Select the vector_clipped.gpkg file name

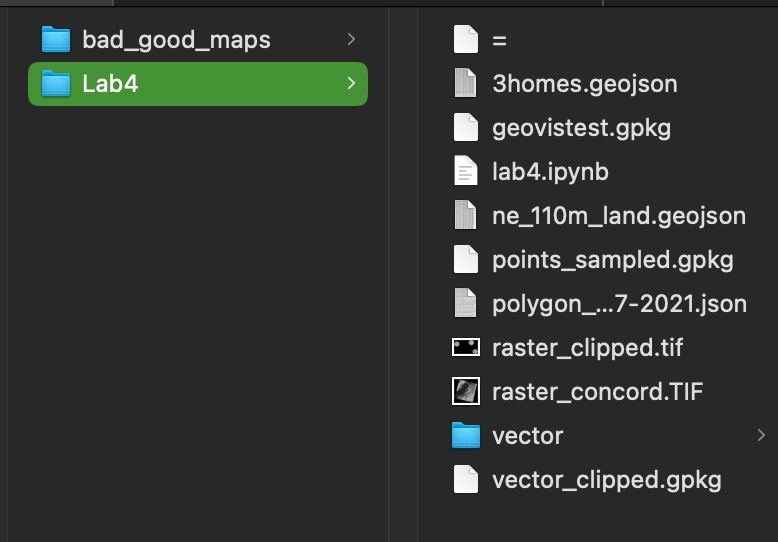tap(606, 480)
